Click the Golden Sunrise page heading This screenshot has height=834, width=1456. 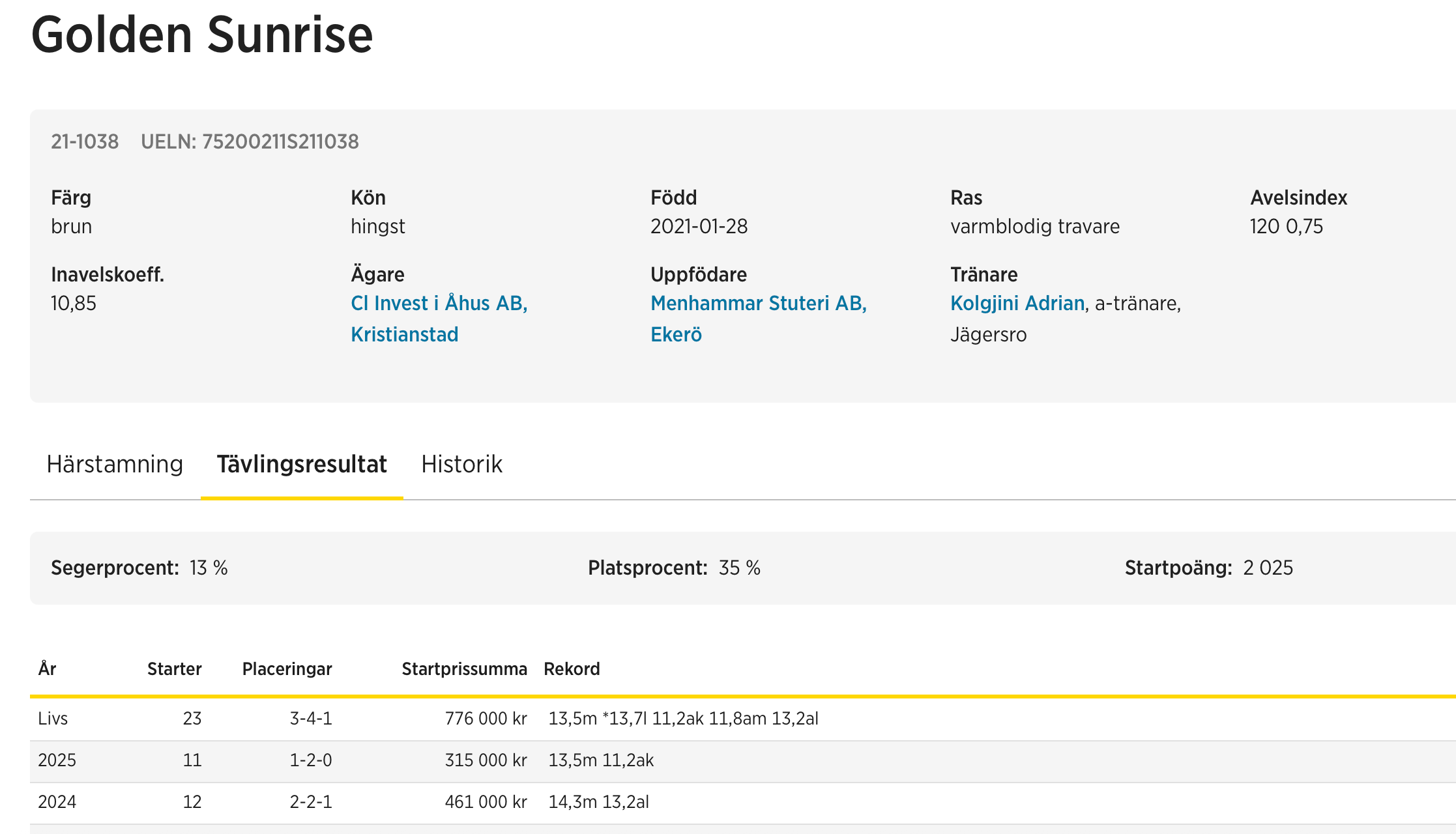point(202,35)
